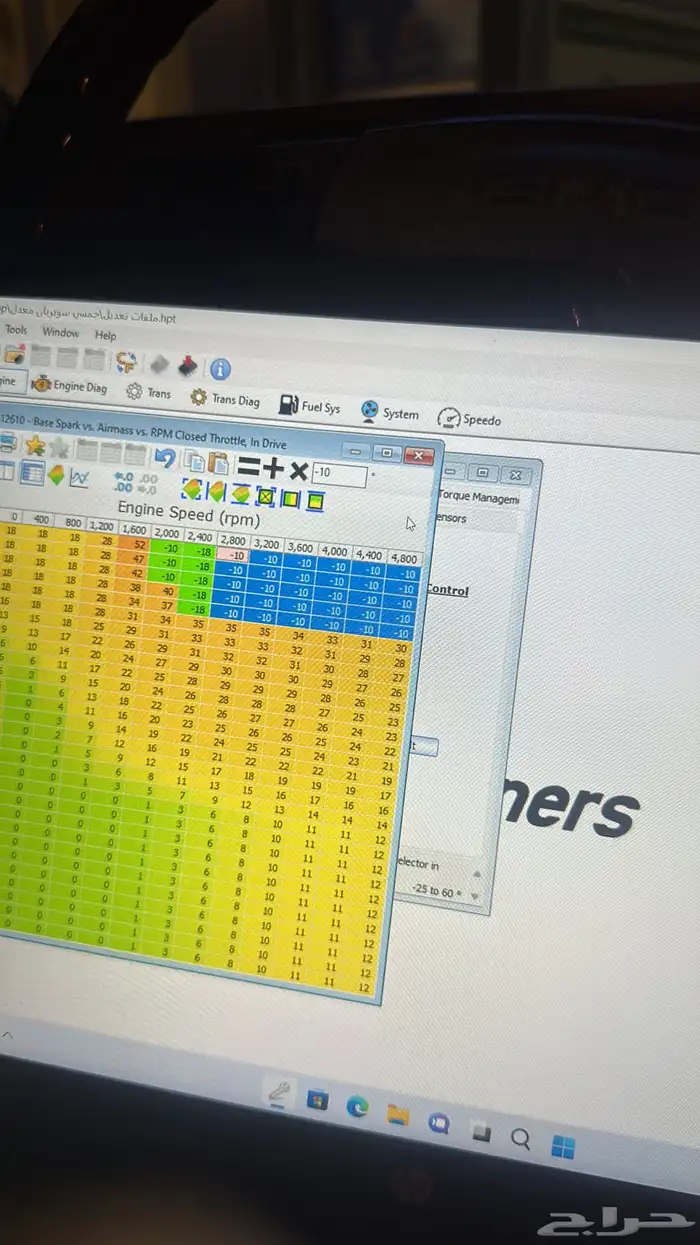Click the 2,800 rpm column header
The image size is (700, 1245).
(233, 540)
